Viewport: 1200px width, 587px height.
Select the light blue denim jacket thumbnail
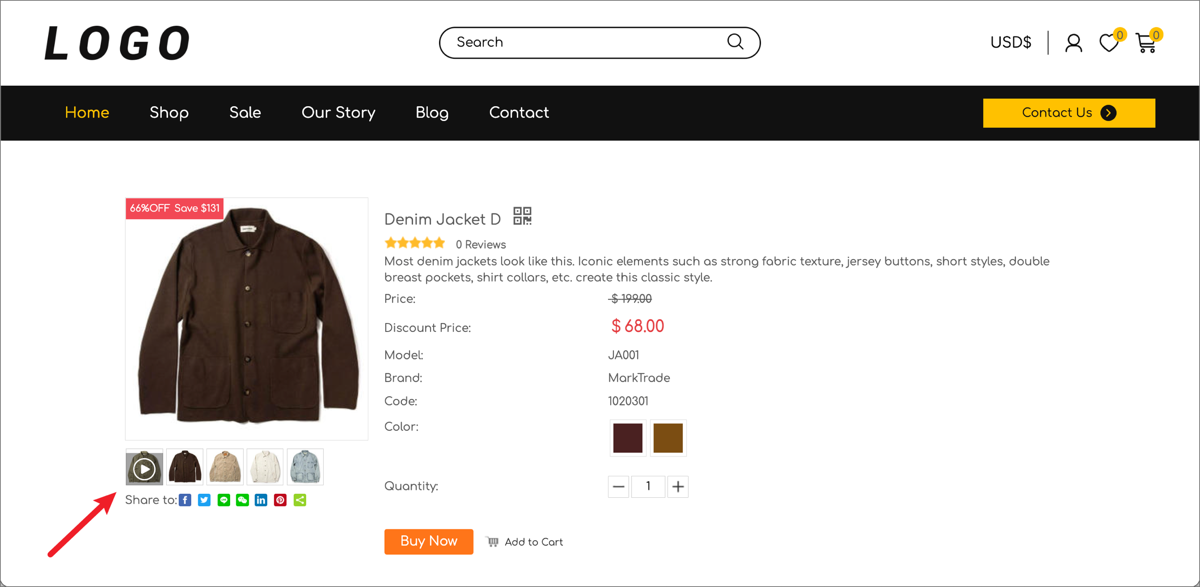click(x=305, y=467)
